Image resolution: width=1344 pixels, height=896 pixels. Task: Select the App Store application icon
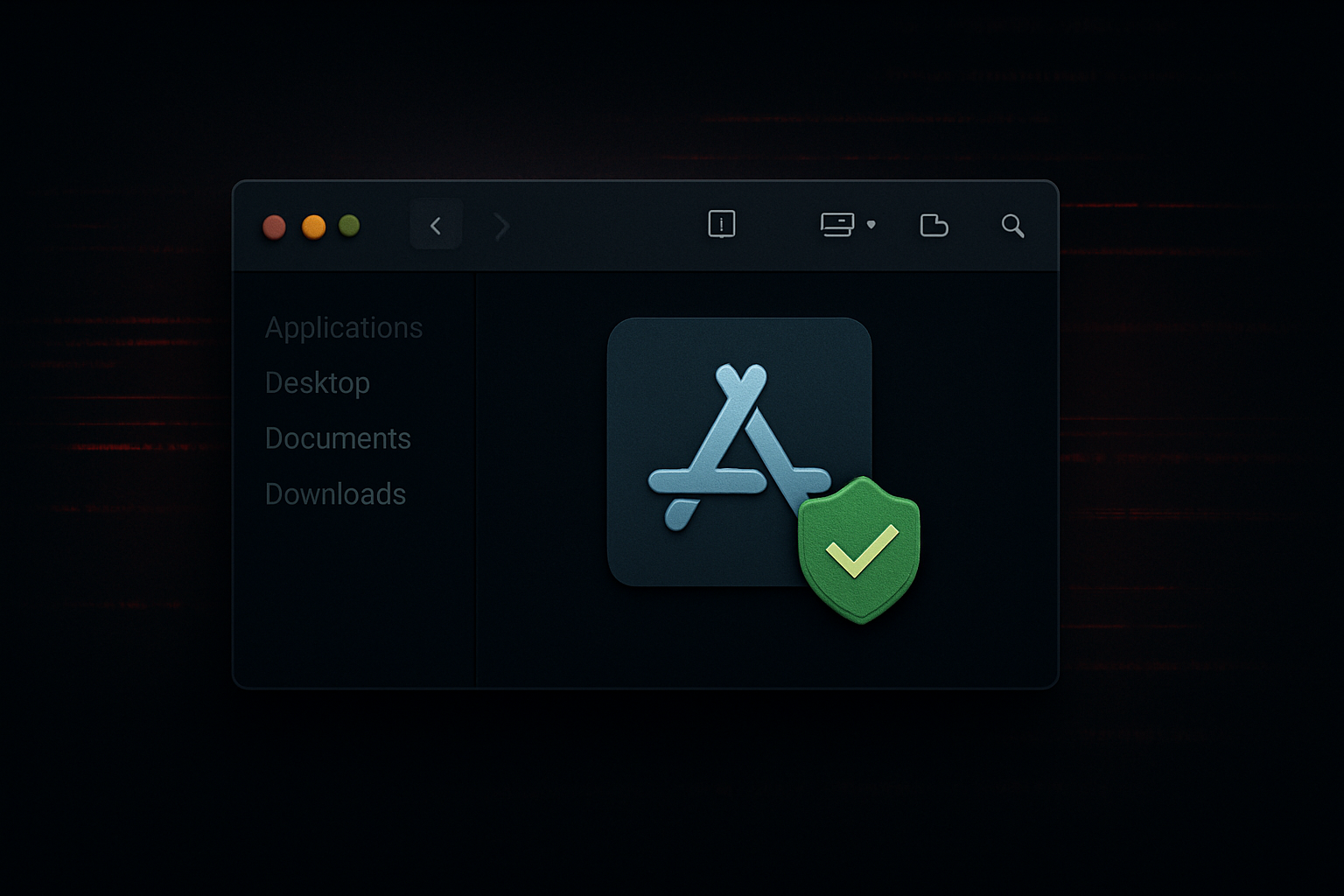pyautogui.click(x=739, y=451)
